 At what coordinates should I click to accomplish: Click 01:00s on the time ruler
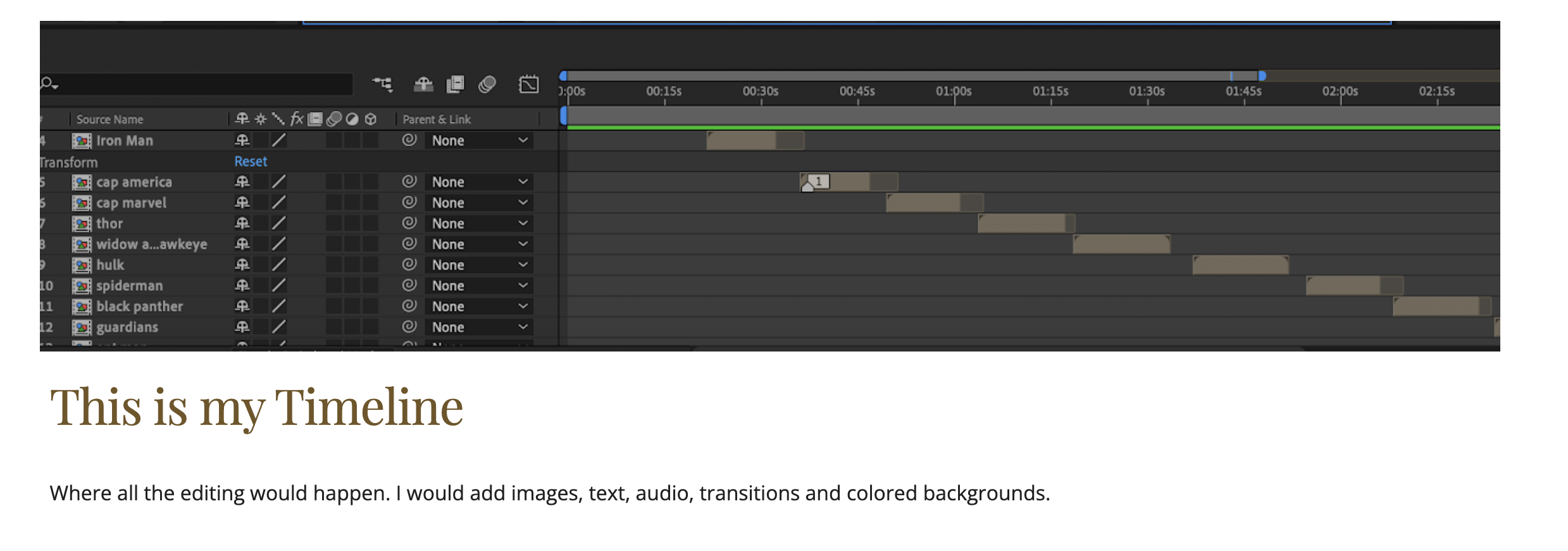[954, 91]
